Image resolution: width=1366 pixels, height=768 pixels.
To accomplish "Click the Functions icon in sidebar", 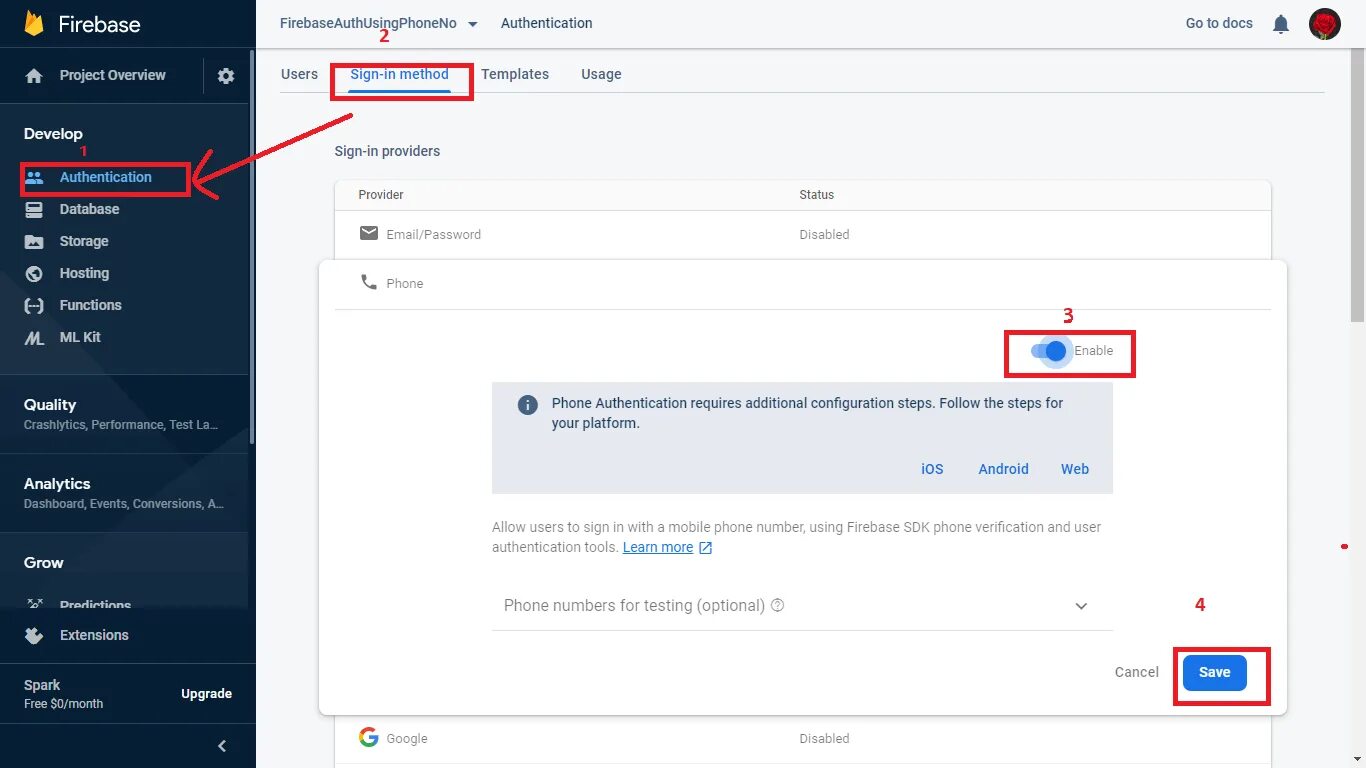I will (x=34, y=306).
